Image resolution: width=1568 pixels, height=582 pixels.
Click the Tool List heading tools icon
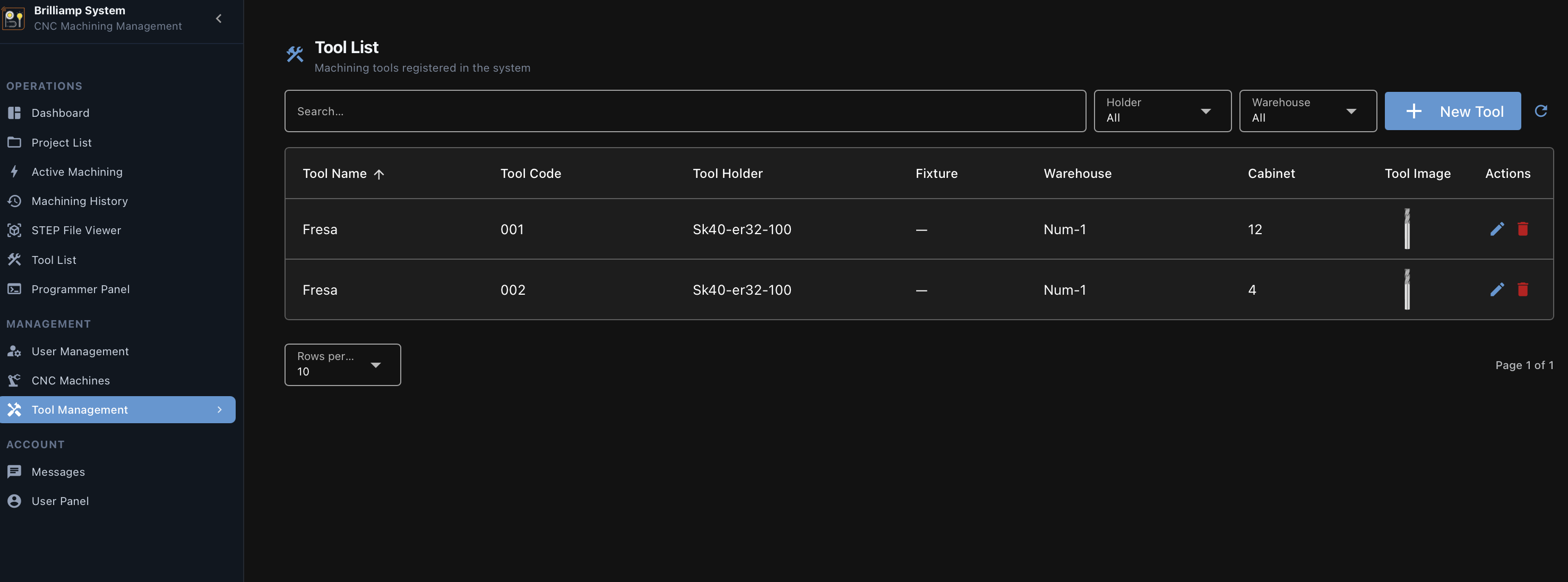[295, 54]
